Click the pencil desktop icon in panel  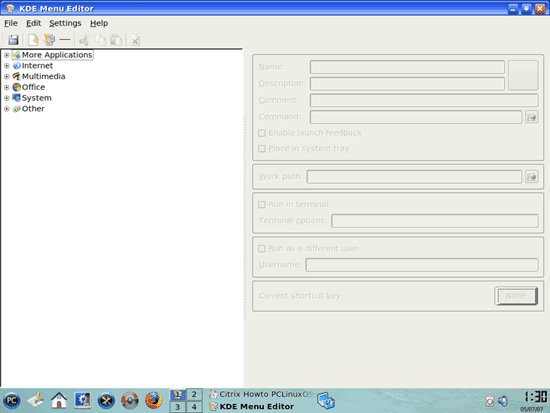[x=35, y=400]
